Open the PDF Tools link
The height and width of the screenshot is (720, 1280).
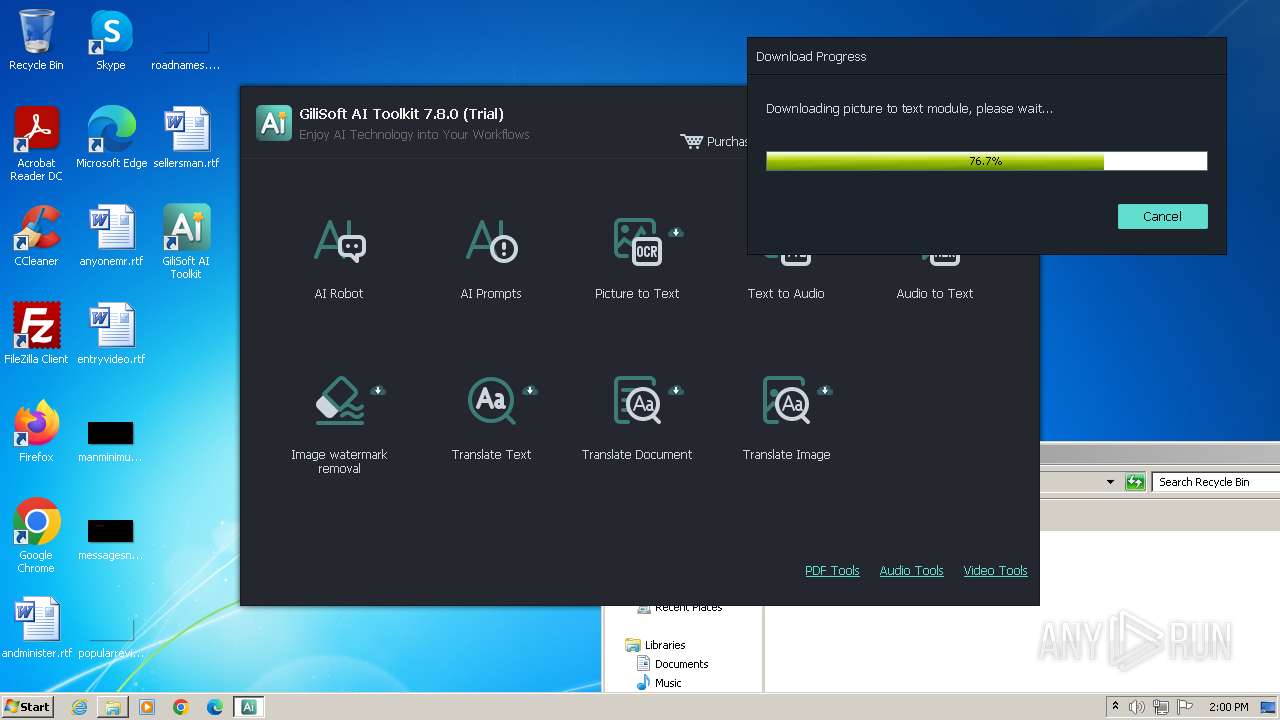tap(832, 570)
